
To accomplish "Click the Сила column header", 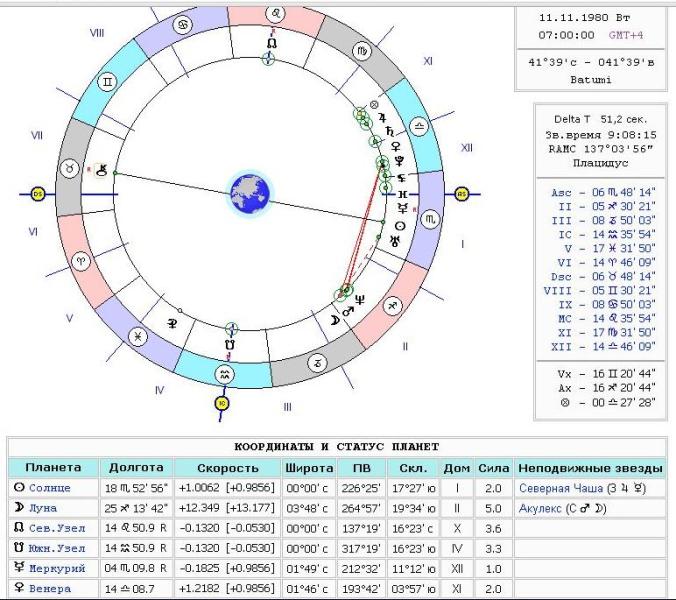I will click(494, 468).
